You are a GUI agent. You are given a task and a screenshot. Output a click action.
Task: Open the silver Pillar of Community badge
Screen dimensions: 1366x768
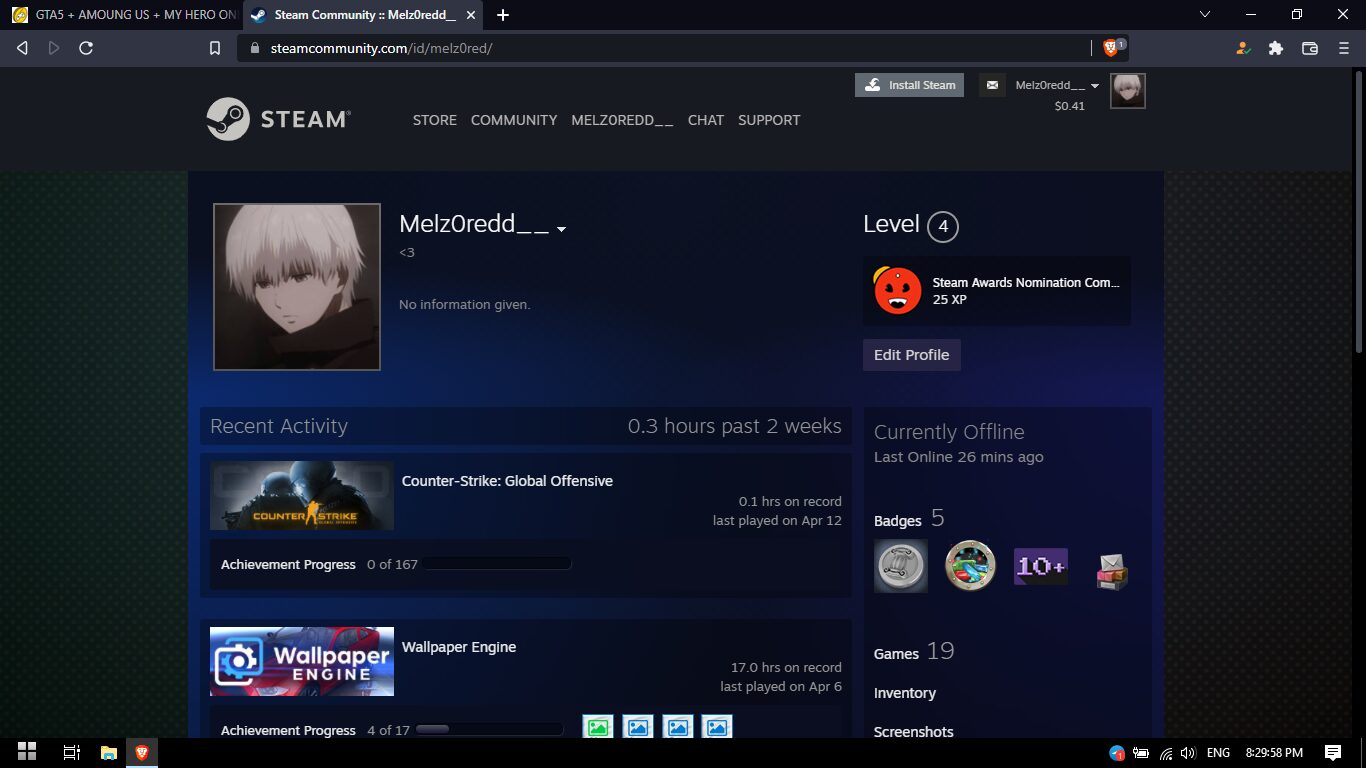[901, 566]
